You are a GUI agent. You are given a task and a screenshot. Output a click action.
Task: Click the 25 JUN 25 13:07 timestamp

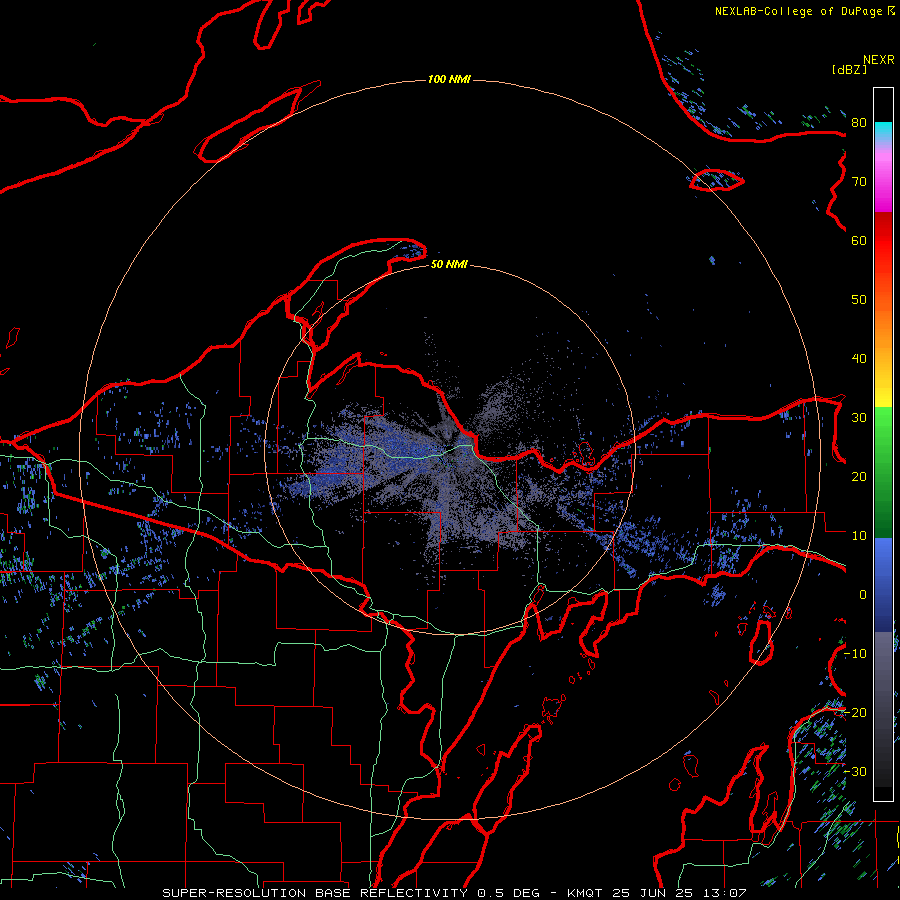pyautogui.click(x=679, y=893)
